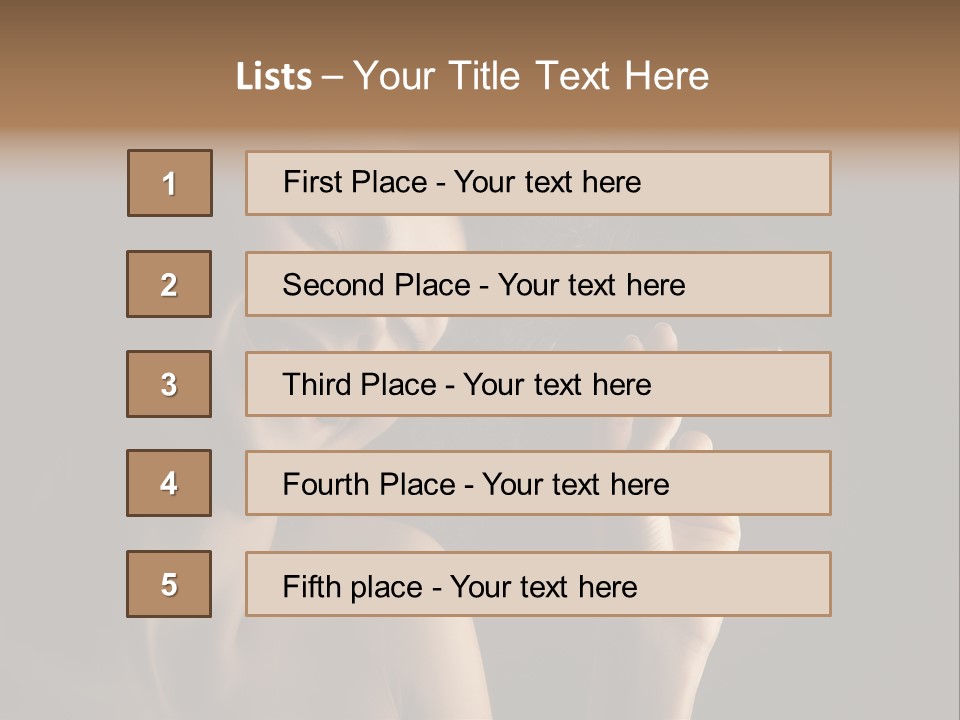Select the Your Title Text Here heading

pos(531,77)
